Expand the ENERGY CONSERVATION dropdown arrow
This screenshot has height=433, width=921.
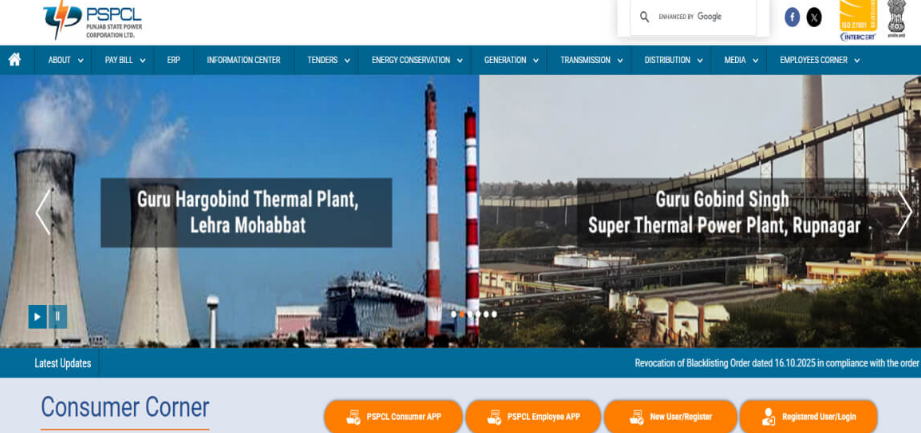pyautogui.click(x=459, y=61)
